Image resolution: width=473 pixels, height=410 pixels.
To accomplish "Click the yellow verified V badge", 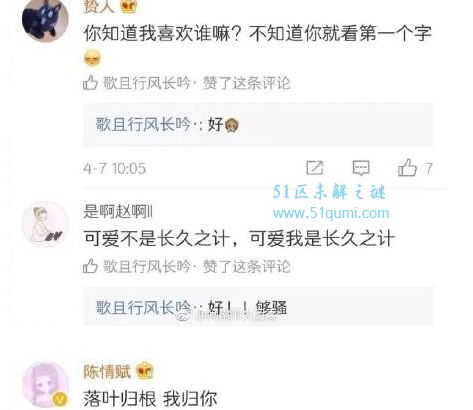I will (60, 399).
